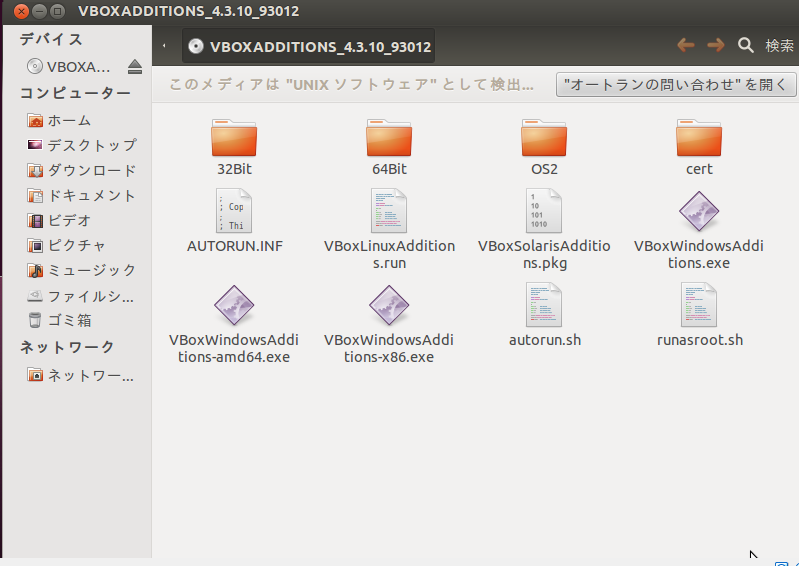Open ホーム in the sidebar
799x566 pixels.
(x=69, y=120)
